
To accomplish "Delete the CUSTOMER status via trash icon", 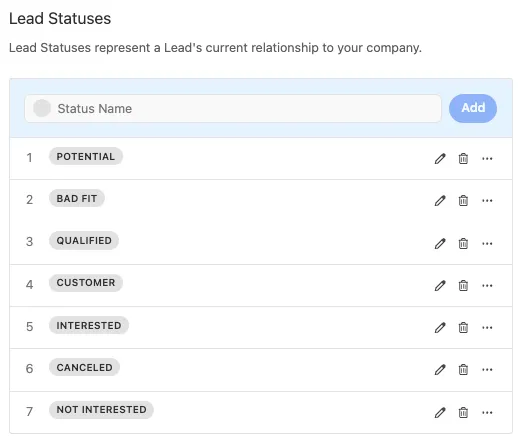I will click(x=463, y=286).
